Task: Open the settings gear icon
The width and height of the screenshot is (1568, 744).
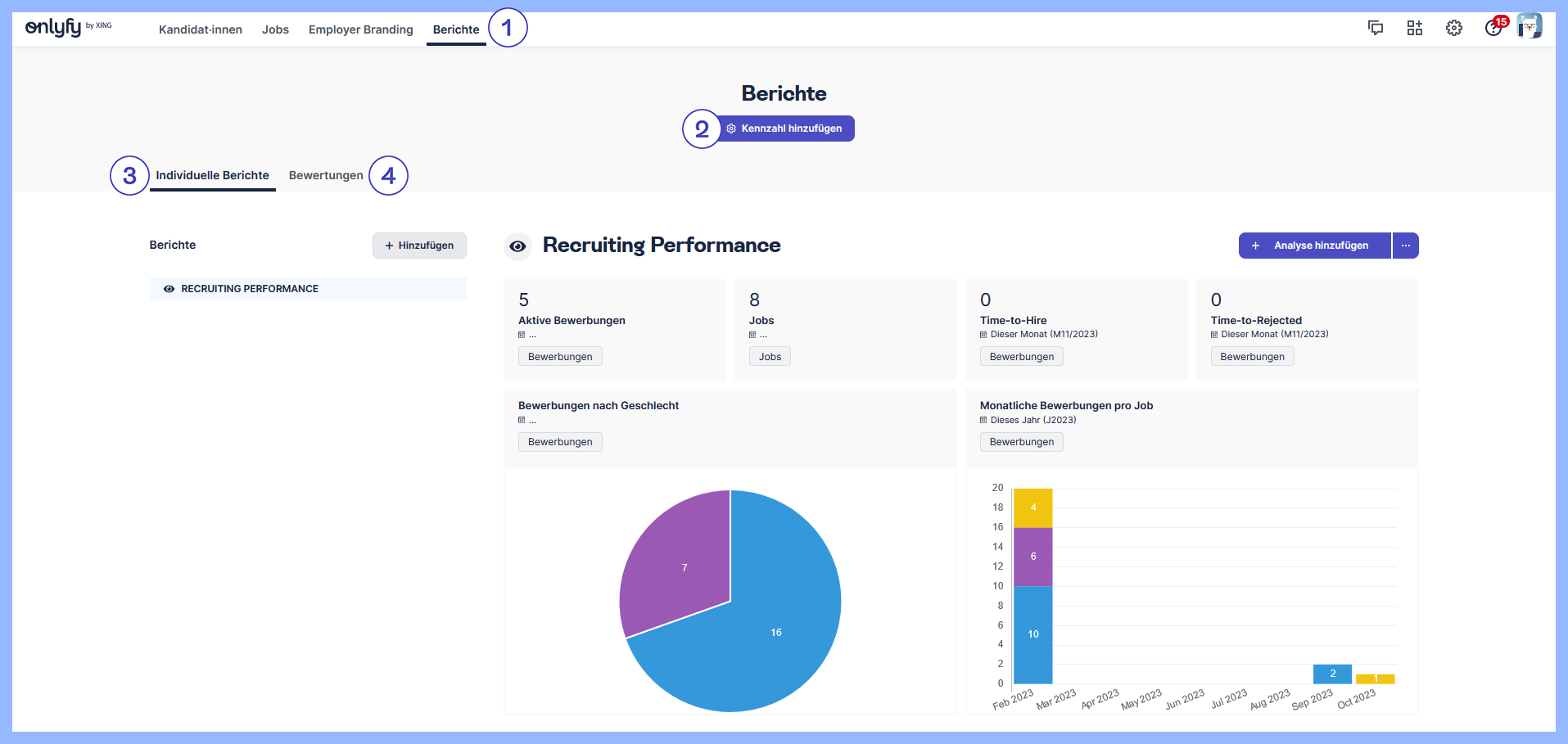Action: pyautogui.click(x=1454, y=28)
